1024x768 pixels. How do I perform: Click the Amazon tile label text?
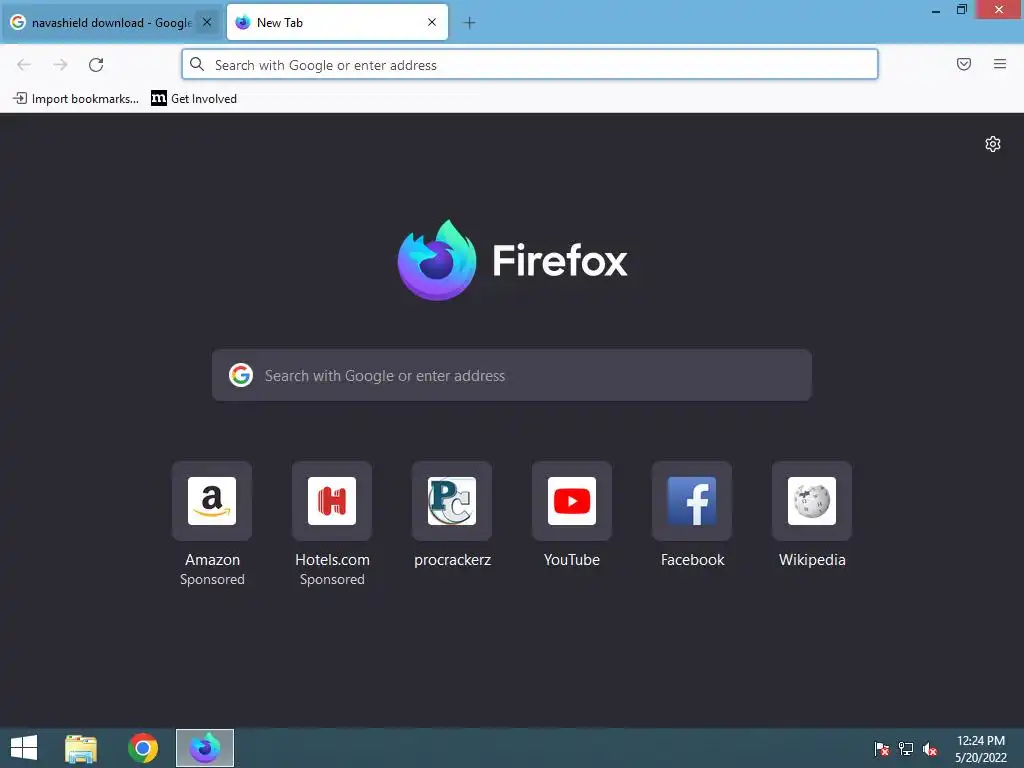pos(212,560)
